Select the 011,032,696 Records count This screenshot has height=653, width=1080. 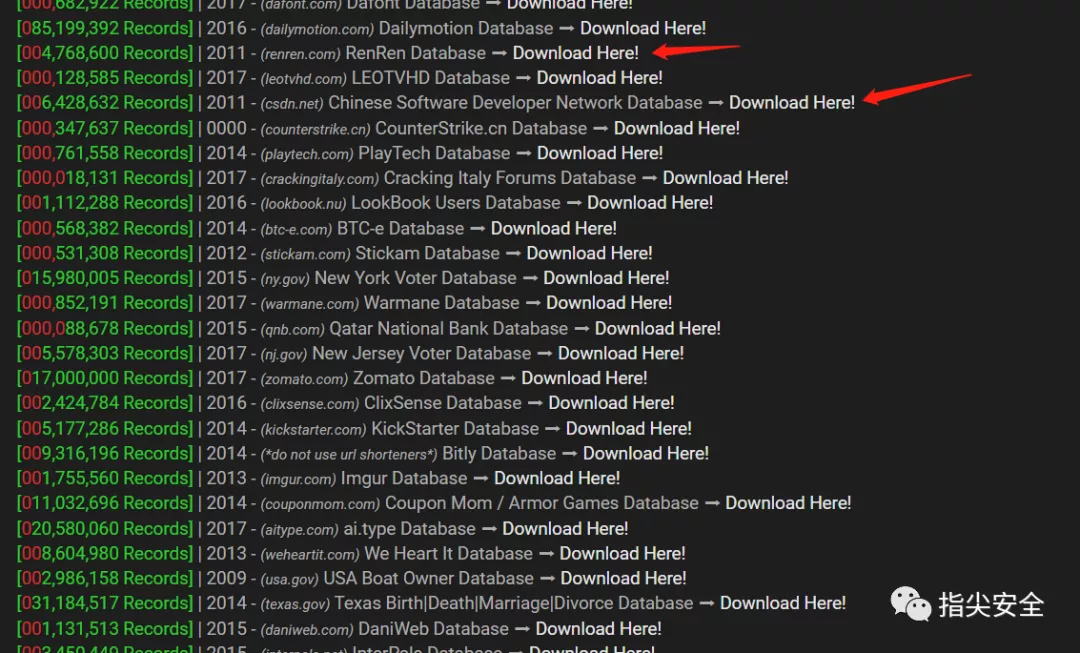pyautogui.click(x=105, y=503)
